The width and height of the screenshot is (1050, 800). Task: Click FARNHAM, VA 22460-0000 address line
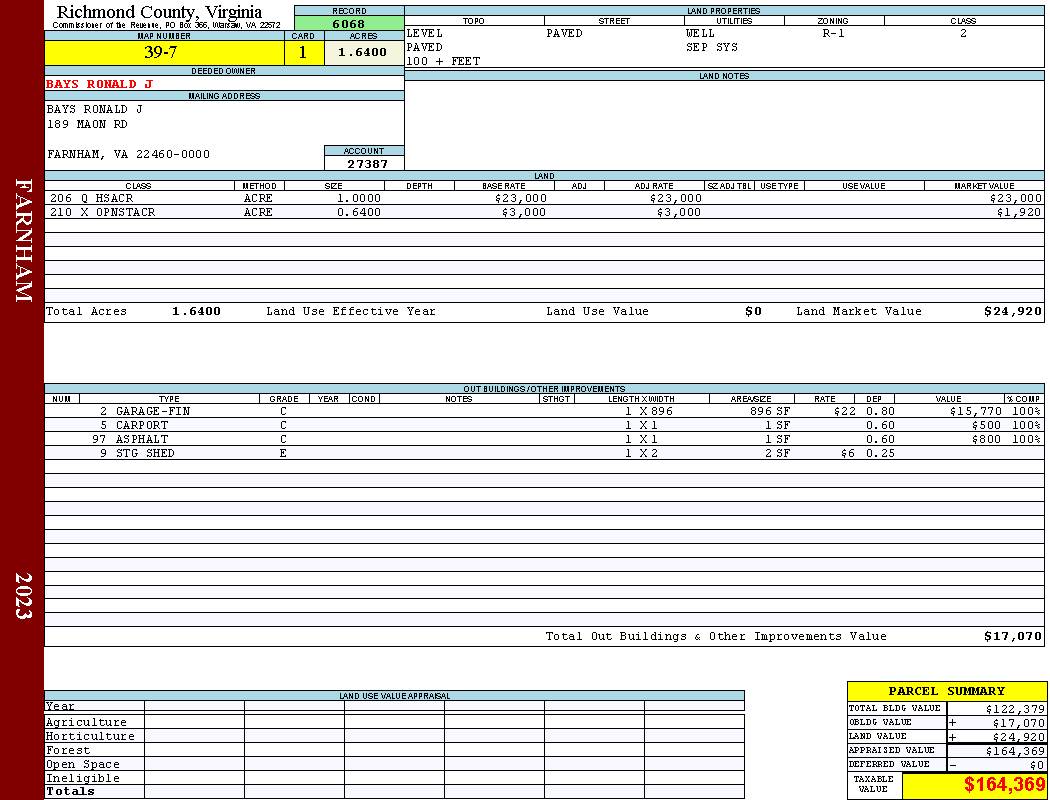click(128, 155)
